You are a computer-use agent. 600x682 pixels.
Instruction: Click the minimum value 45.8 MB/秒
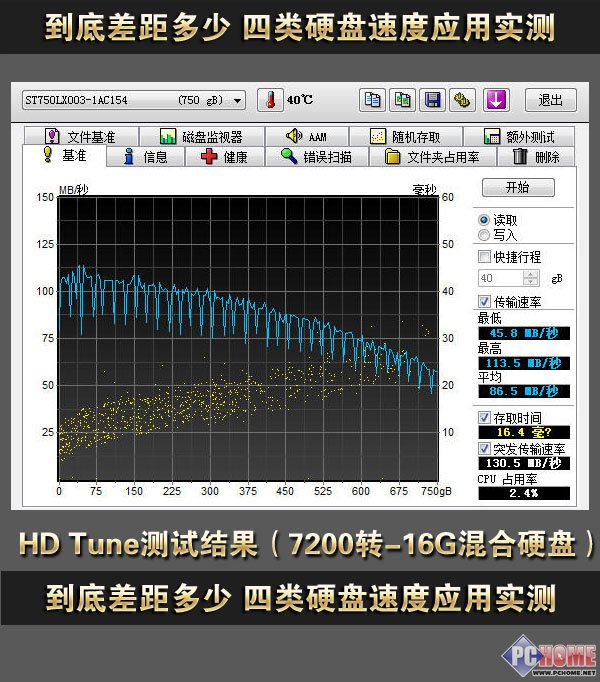click(x=524, y=333)
